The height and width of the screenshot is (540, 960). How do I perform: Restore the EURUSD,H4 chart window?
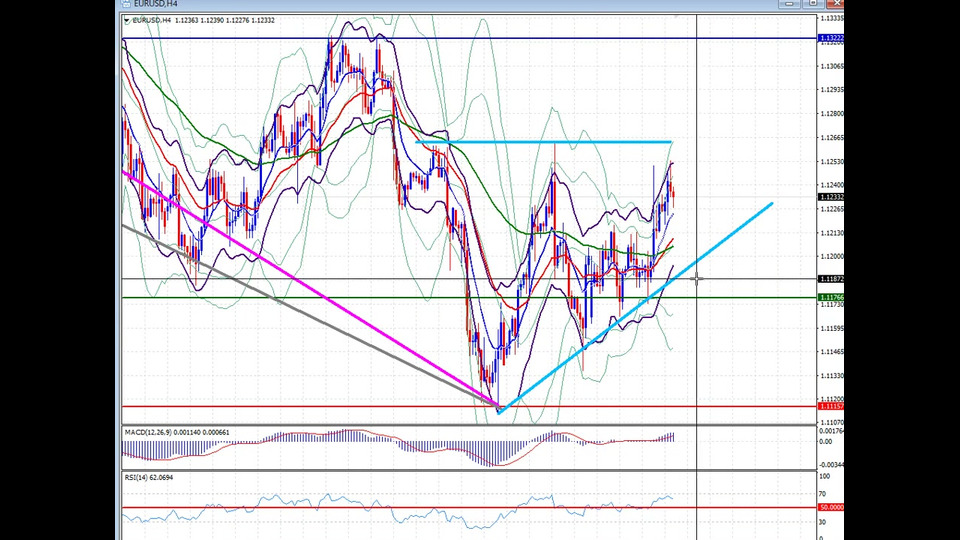pos(813,4)
